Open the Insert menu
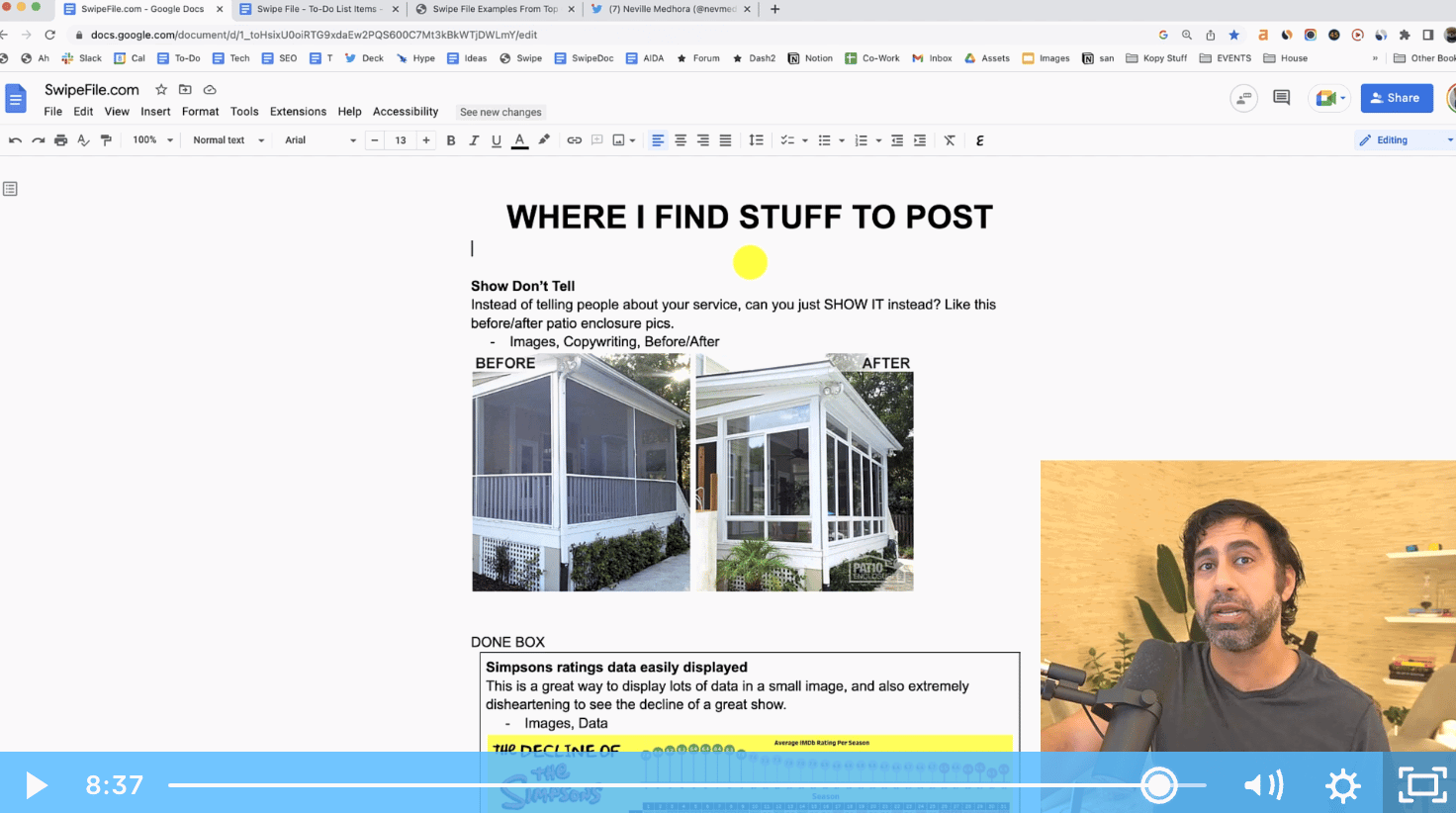The height and width of the screenshot is (813, 1456). click(x=155, y=112)
